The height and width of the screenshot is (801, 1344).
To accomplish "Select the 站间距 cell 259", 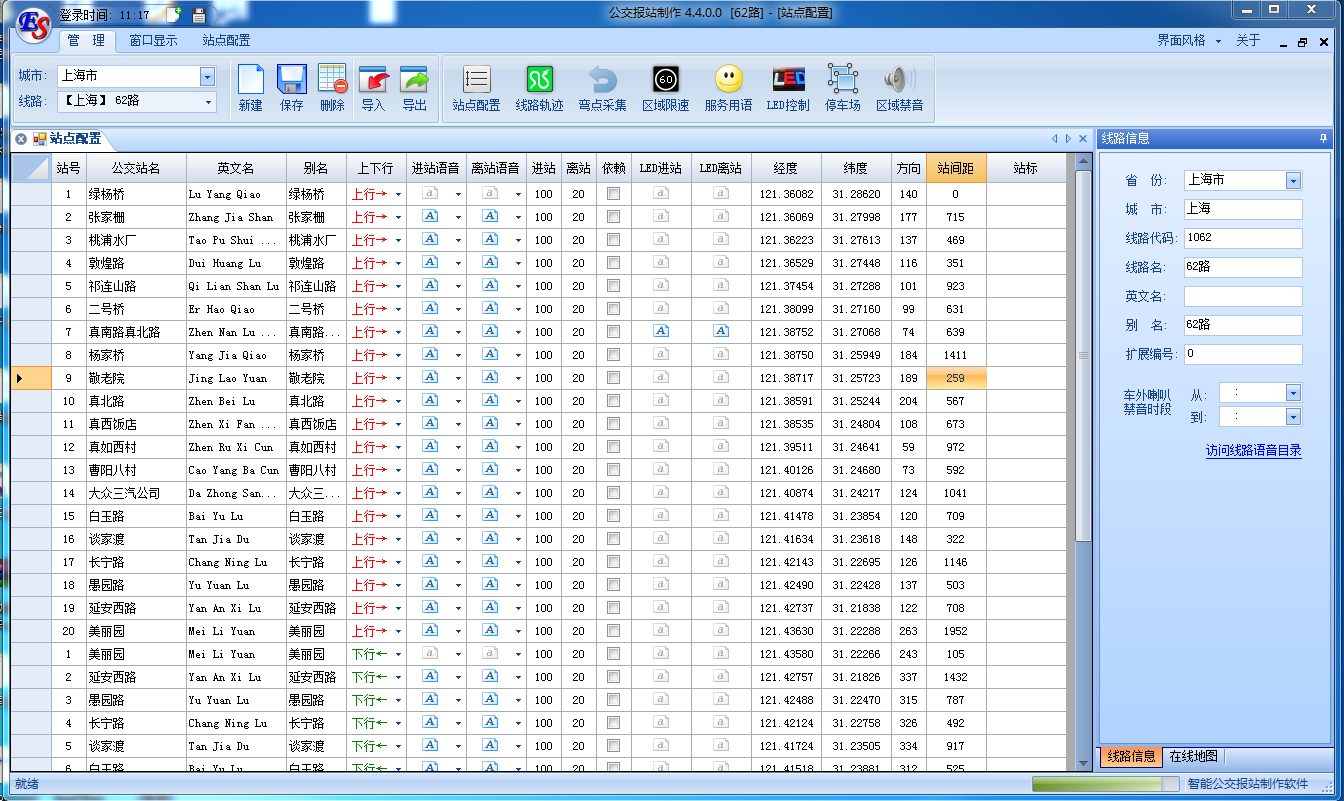I will (956, 378).
